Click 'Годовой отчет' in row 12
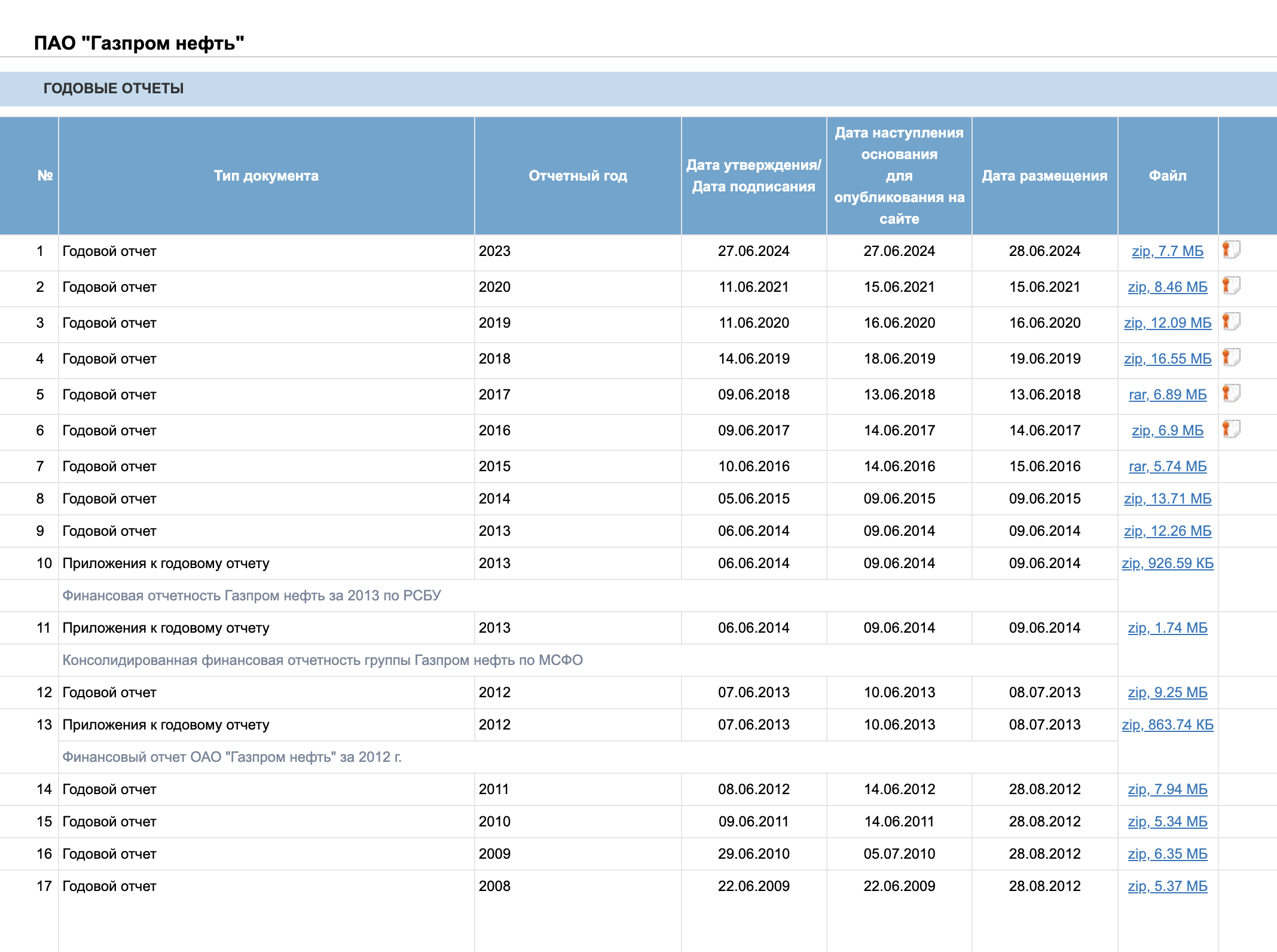Viewport: 1277px width, 952px height. click(x=109, y=692)
